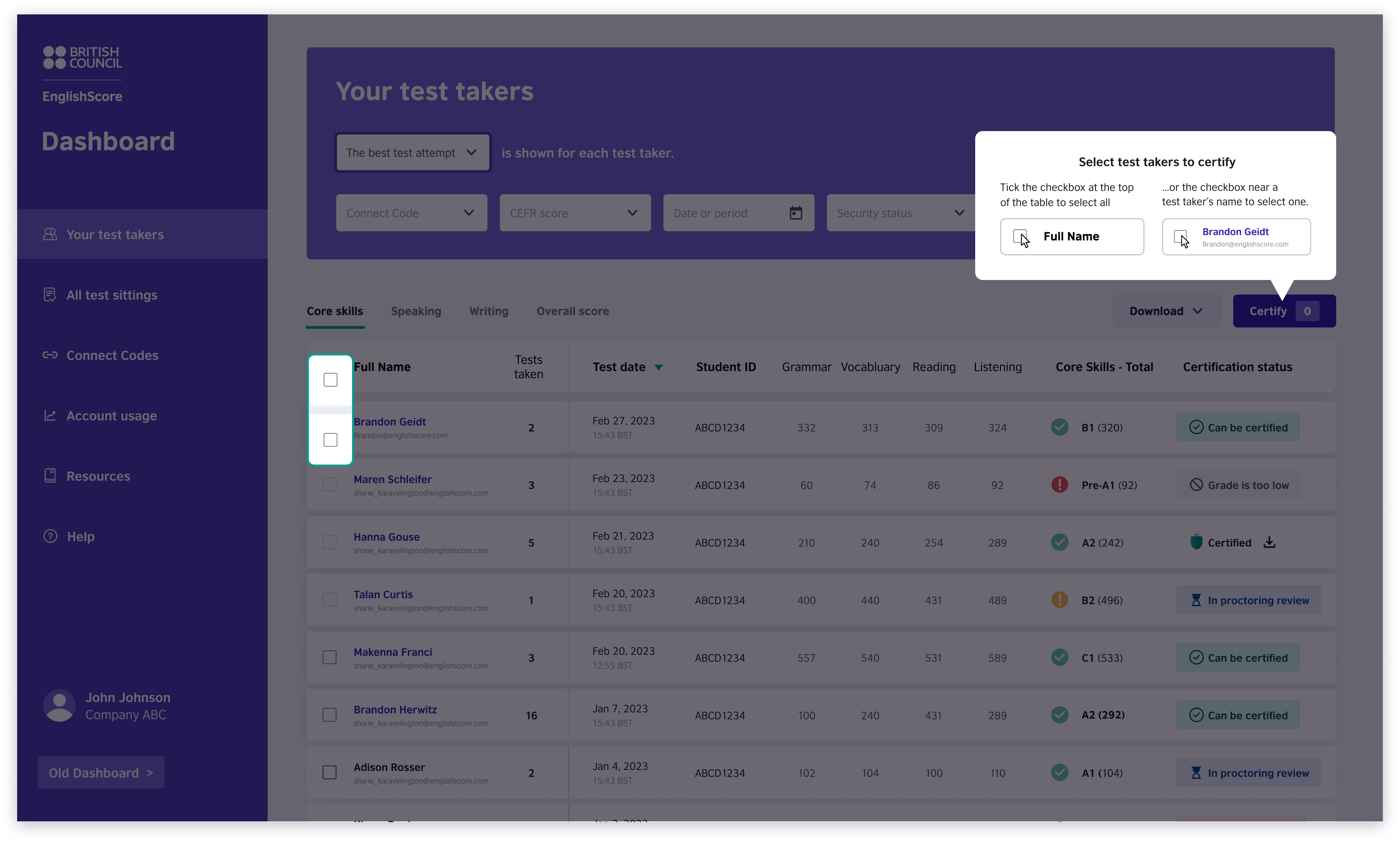Sort by Test date arrow indicator
Screen dimensions: 1400x842
658,367
